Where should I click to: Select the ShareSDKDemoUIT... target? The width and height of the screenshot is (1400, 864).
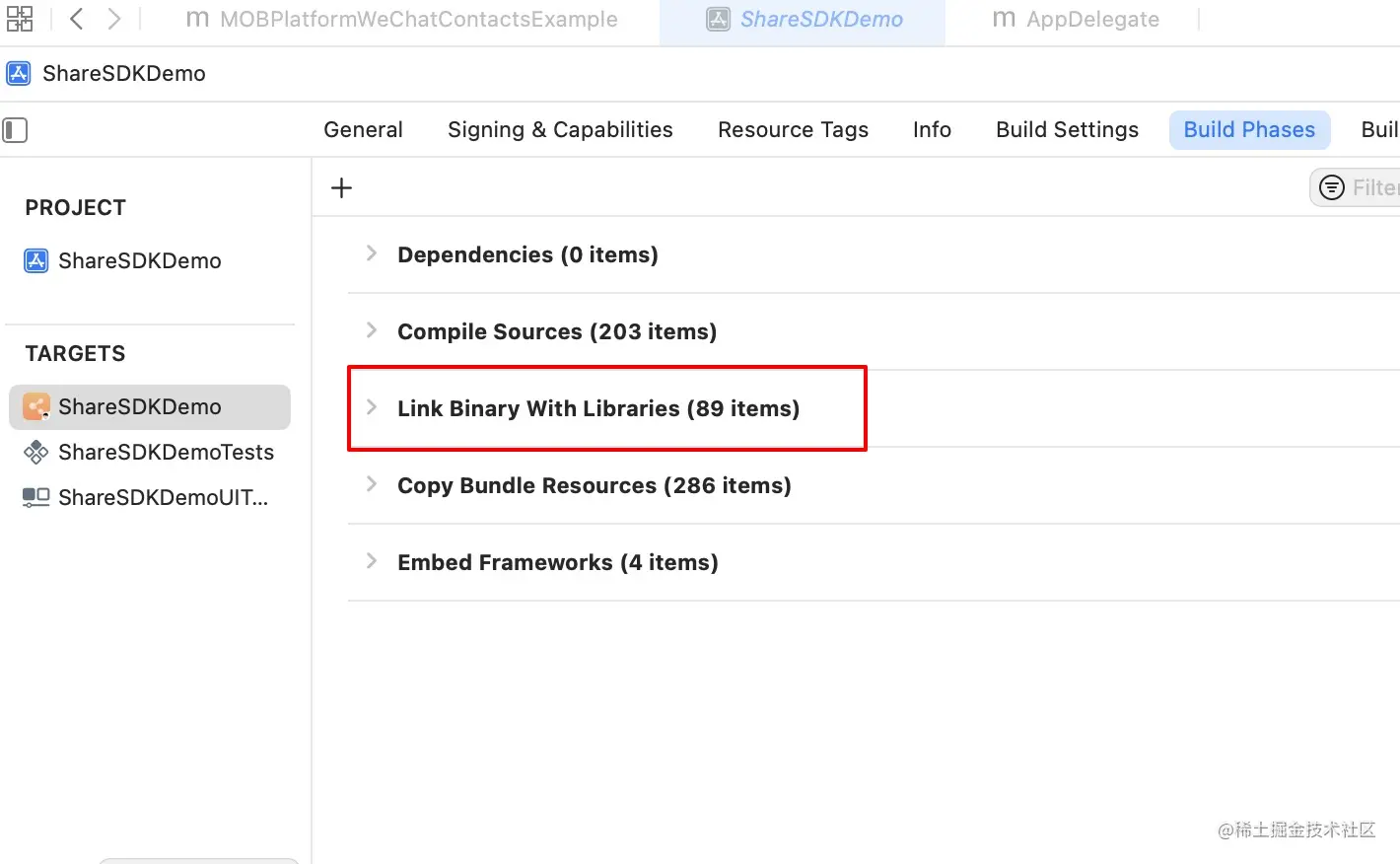click(145, 497)
